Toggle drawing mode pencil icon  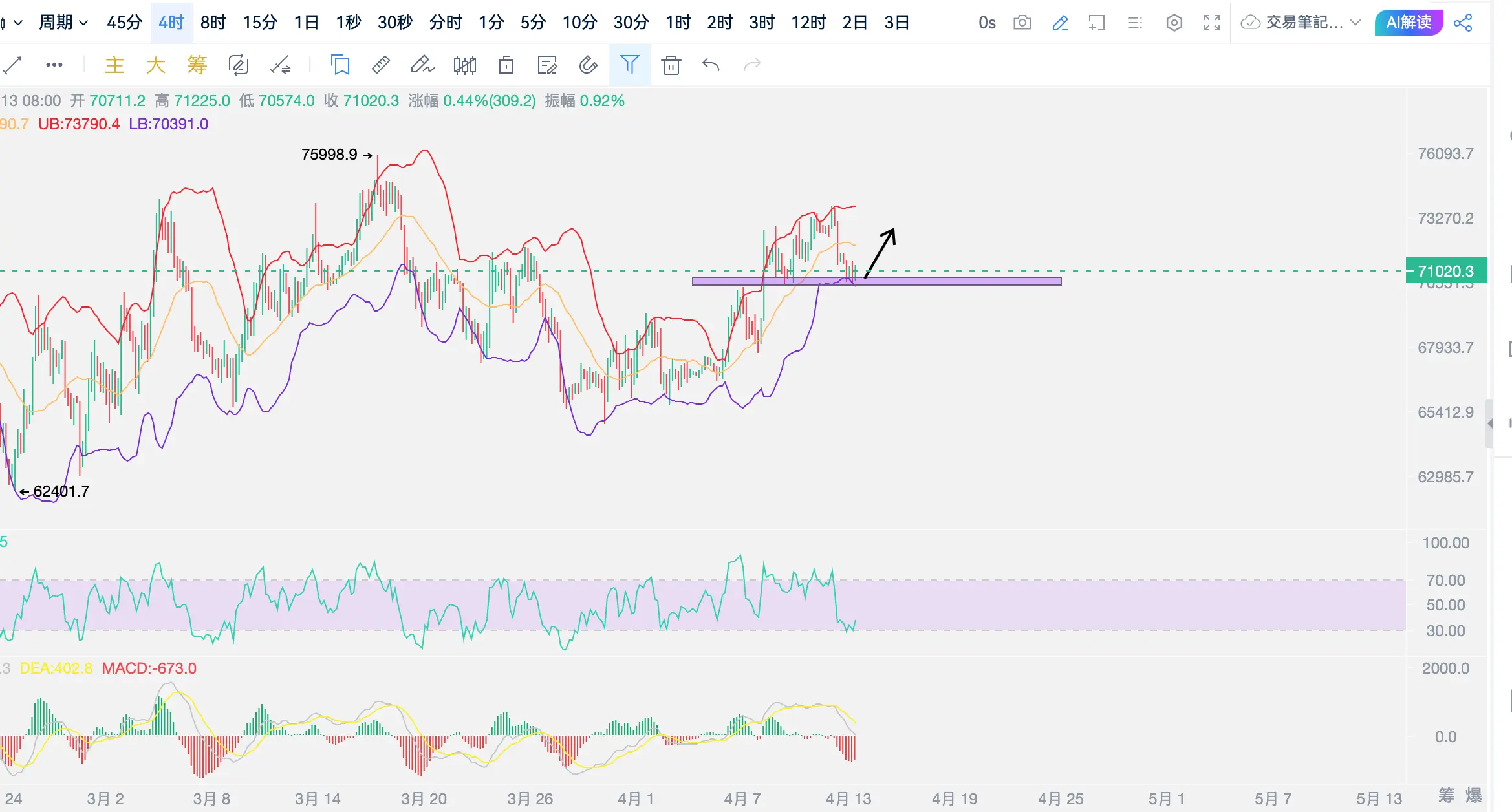point(1060,23)
